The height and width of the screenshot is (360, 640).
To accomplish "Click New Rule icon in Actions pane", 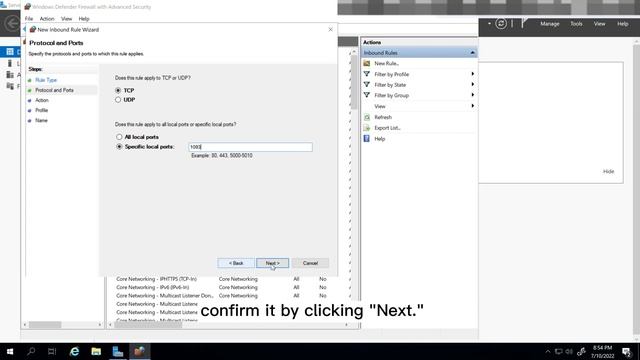I will [x=367, y=63].
